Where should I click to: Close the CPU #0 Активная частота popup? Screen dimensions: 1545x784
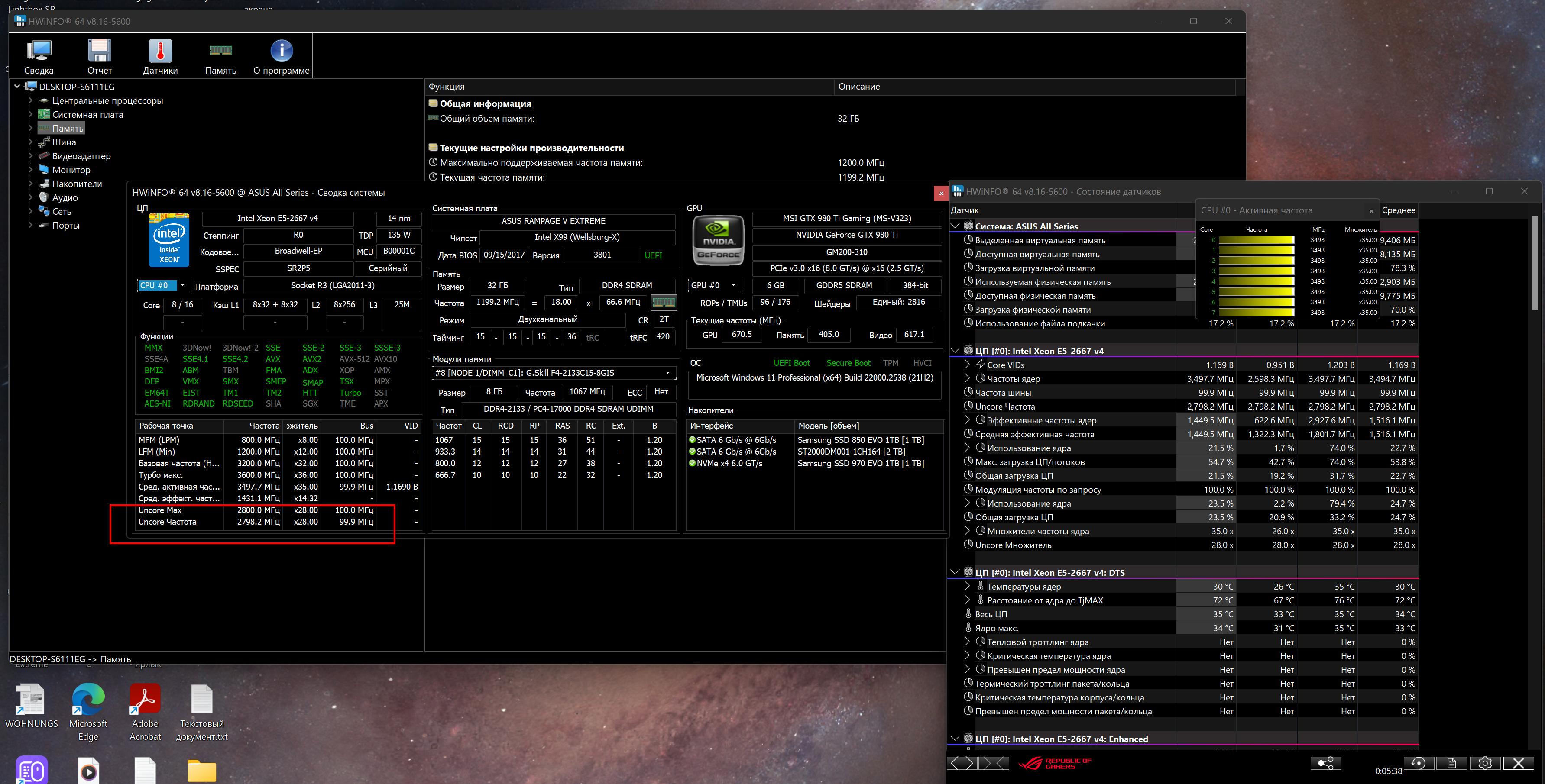[x=1371, y=211]
